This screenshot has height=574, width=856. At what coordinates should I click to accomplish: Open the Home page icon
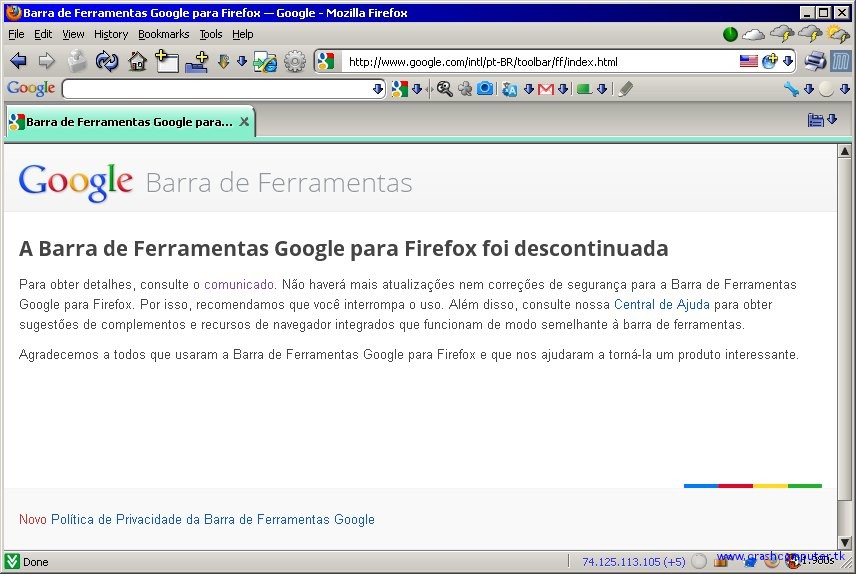tap(137, 61)
